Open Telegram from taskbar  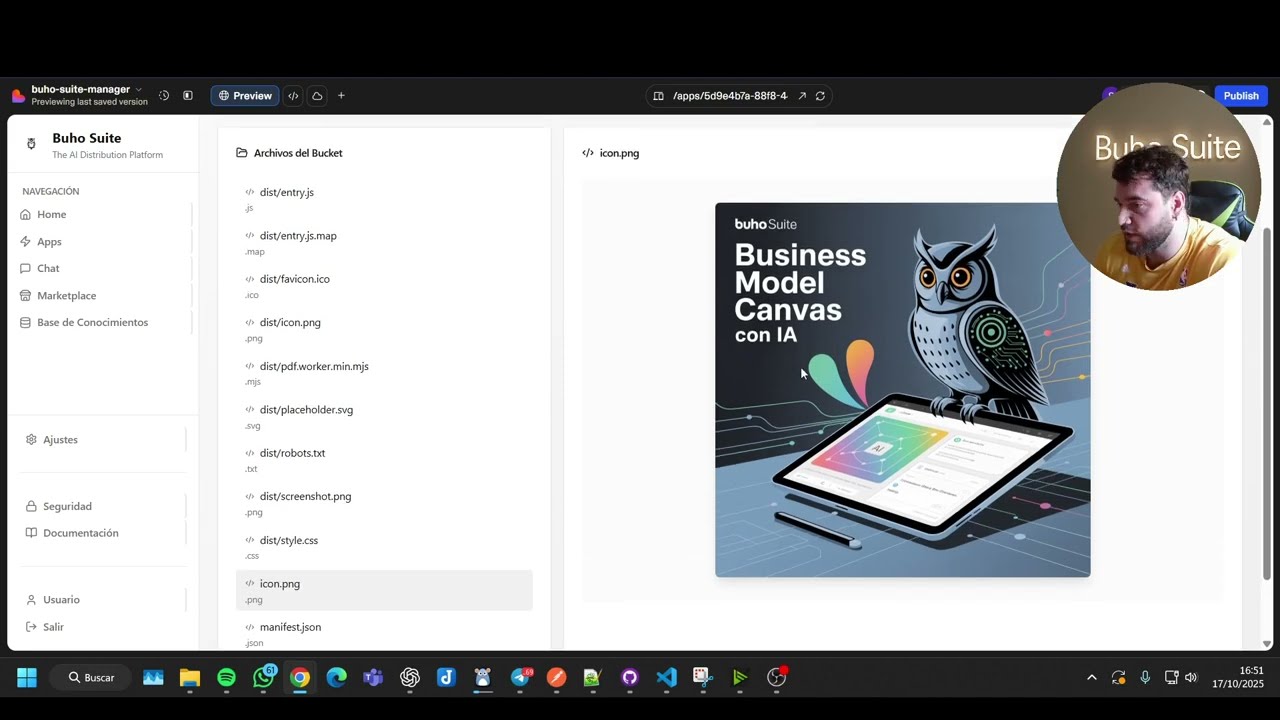click(x=521, y=678)
